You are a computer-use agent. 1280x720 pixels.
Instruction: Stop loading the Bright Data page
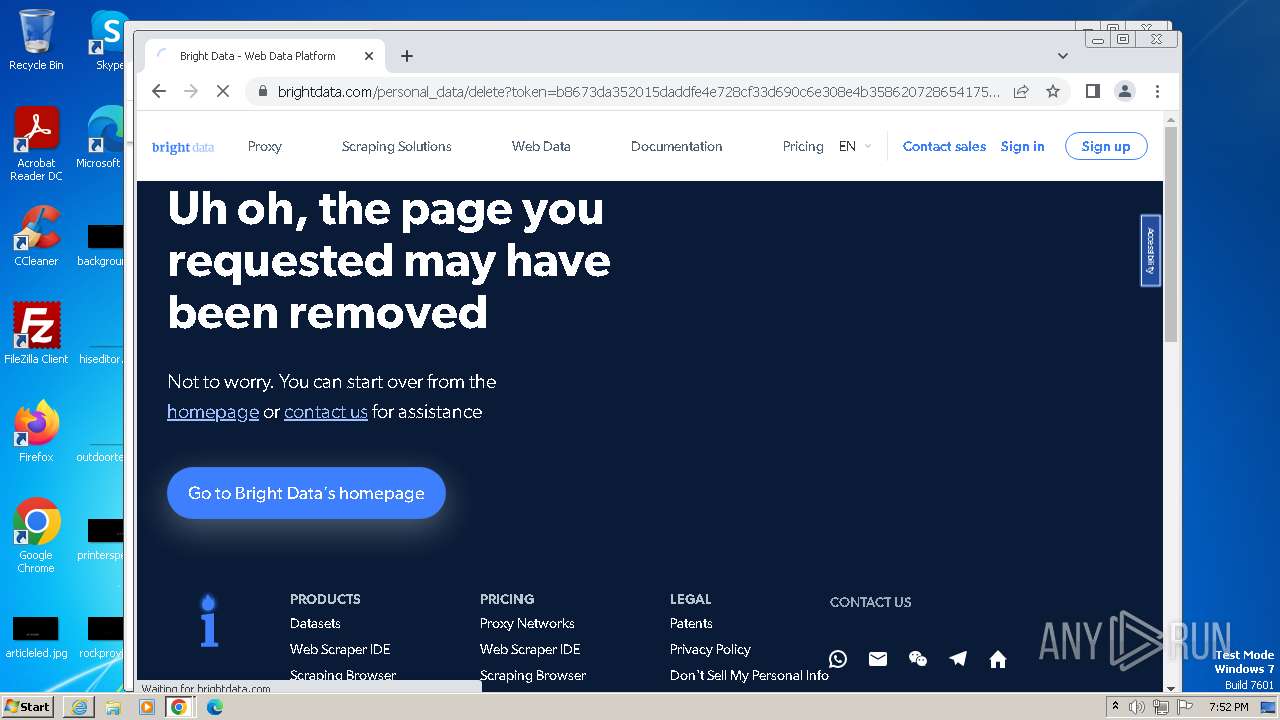pos(223,91)
